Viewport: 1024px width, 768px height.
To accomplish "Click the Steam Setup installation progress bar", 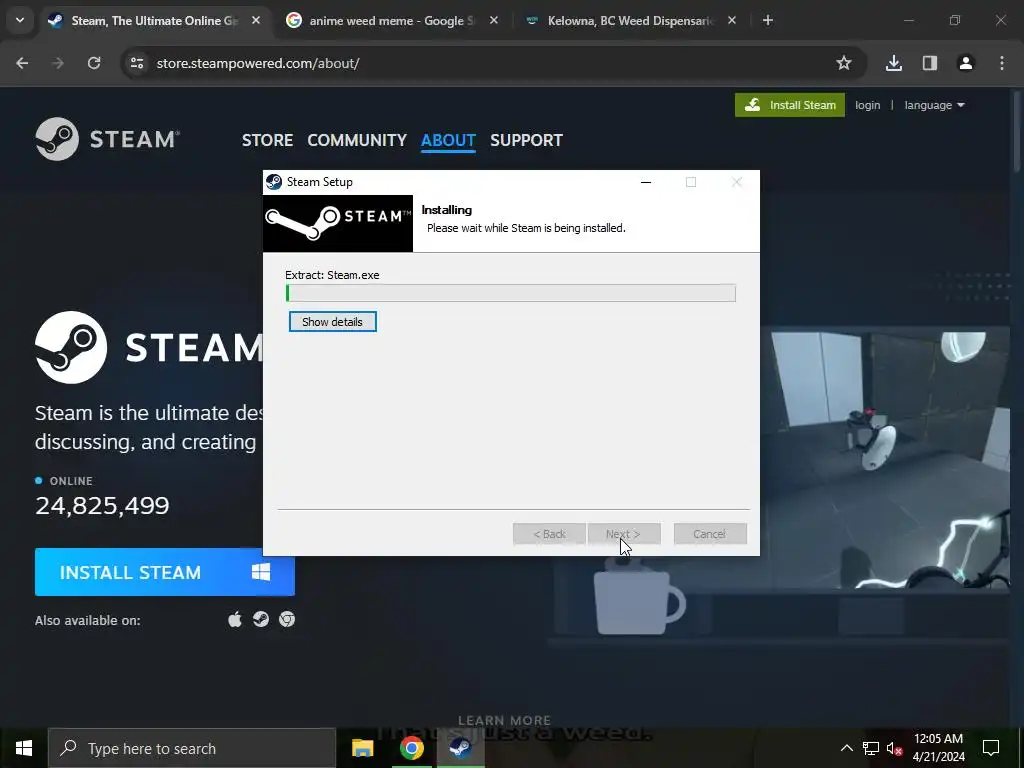I will tap(511, 293).
